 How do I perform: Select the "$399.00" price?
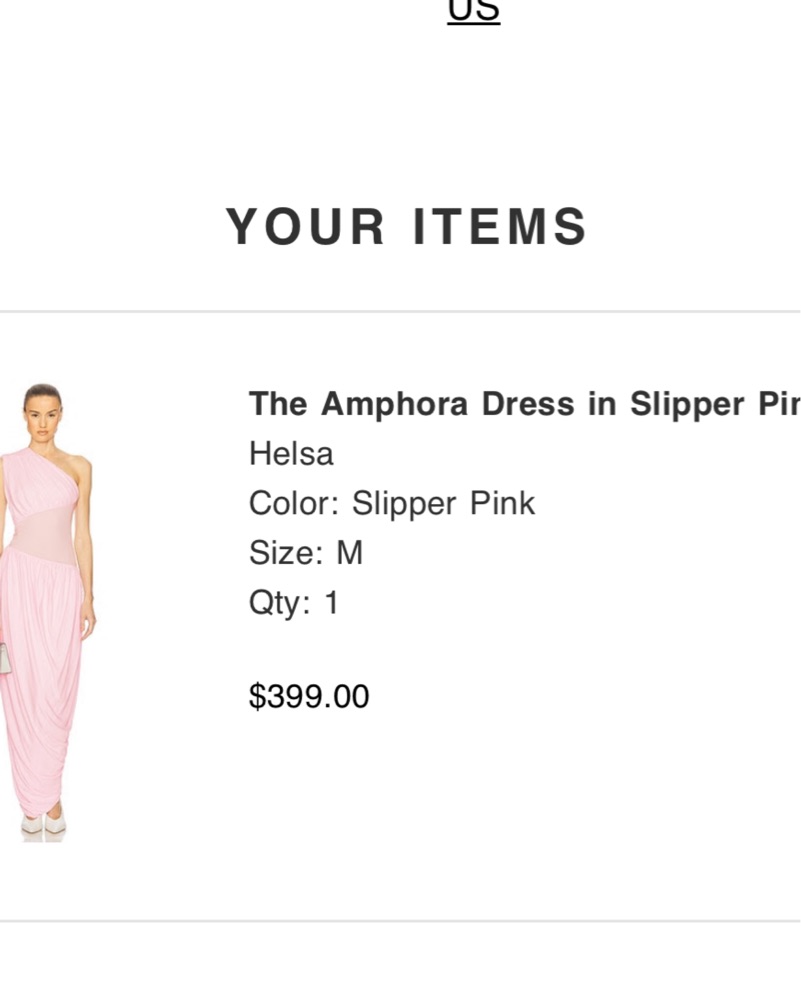[309, 696]
